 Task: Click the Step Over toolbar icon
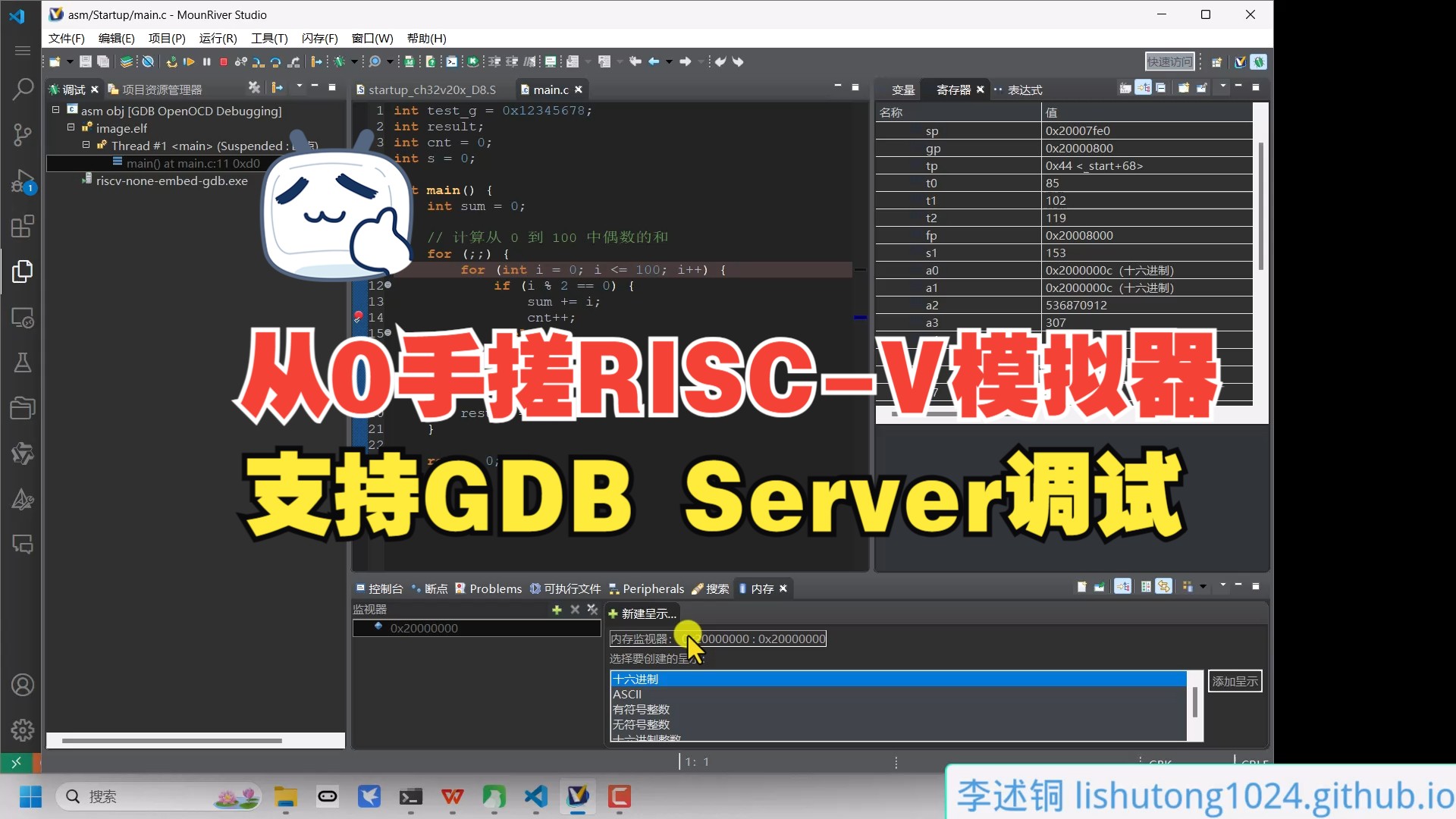pos(276,61)
